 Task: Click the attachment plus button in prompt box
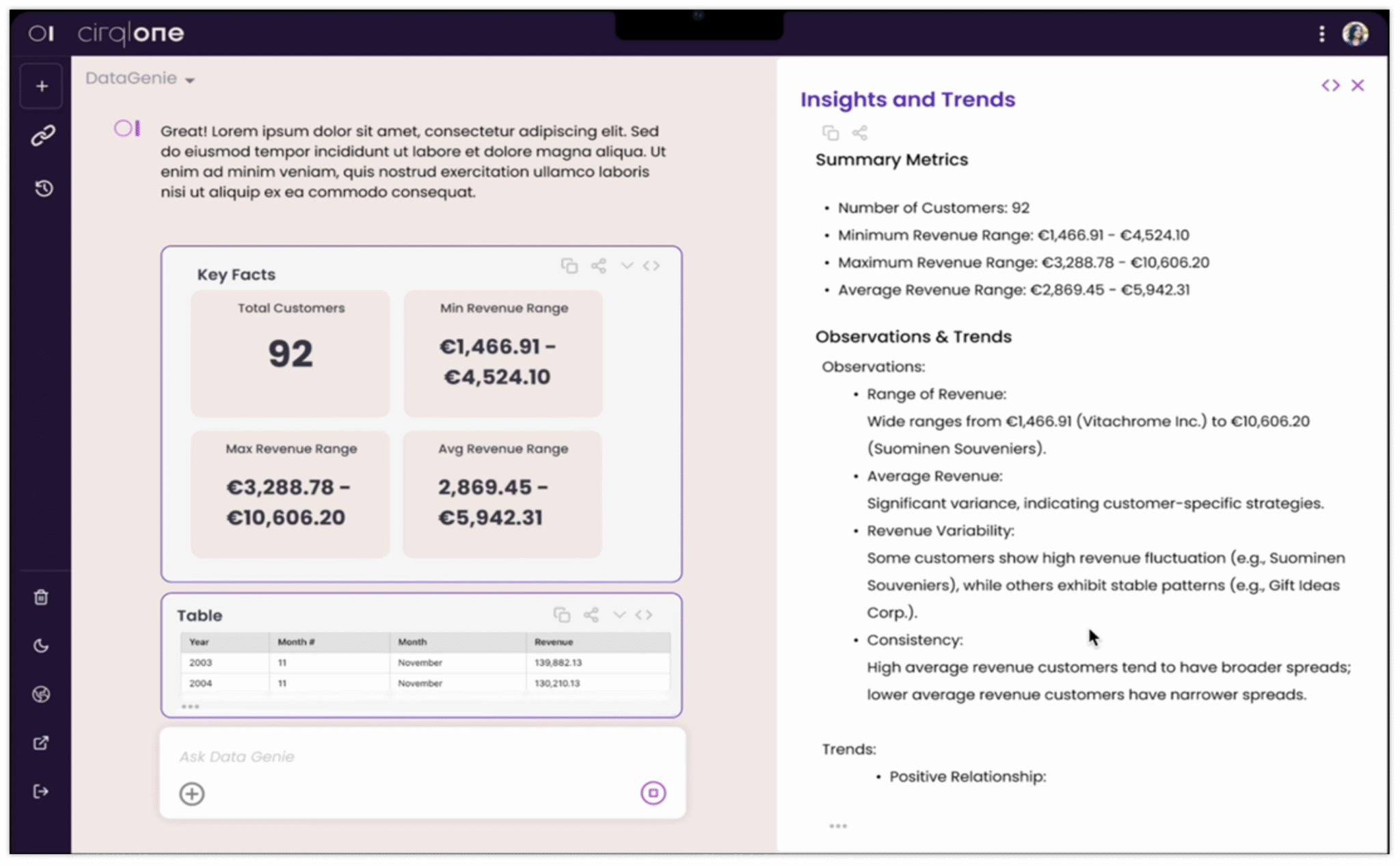click(x=192, y=793)
